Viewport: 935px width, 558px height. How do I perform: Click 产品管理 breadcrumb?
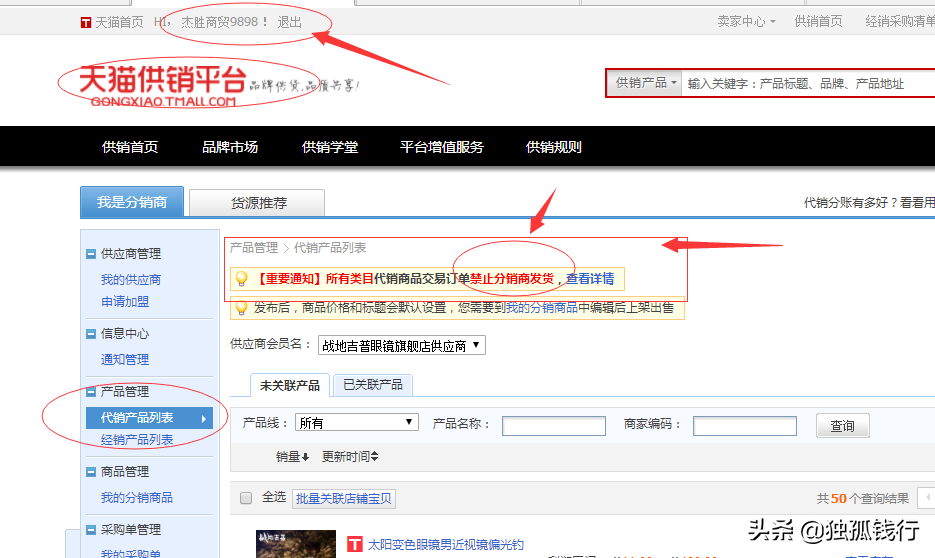[x=254, y=247]
